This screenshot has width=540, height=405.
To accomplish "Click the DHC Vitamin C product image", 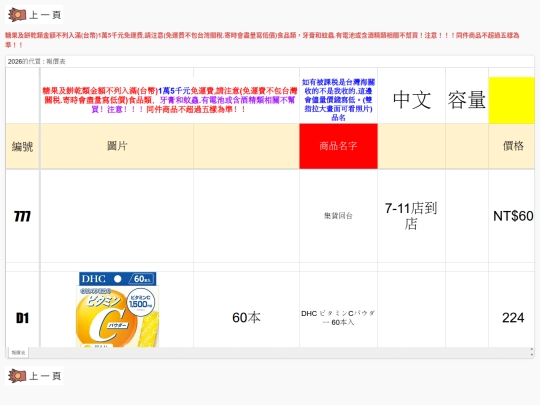I will (x=117, y=309).
